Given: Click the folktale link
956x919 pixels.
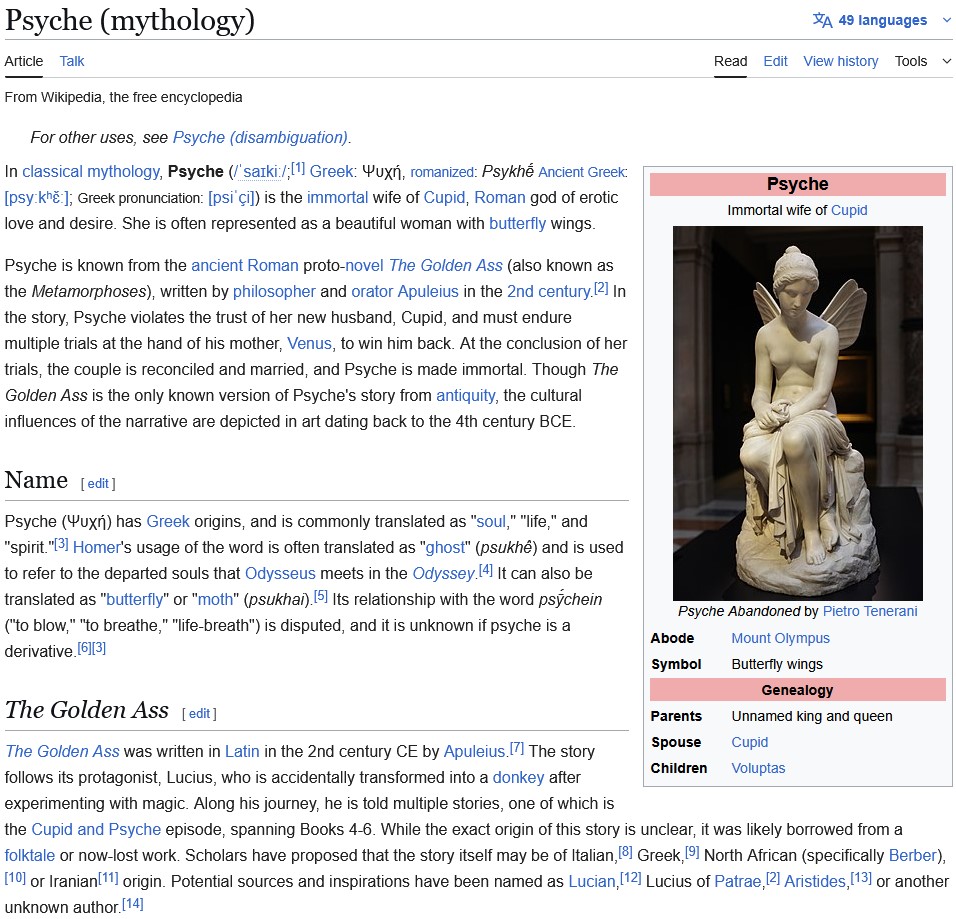Looking at the screenshot, I should (29, 856).
